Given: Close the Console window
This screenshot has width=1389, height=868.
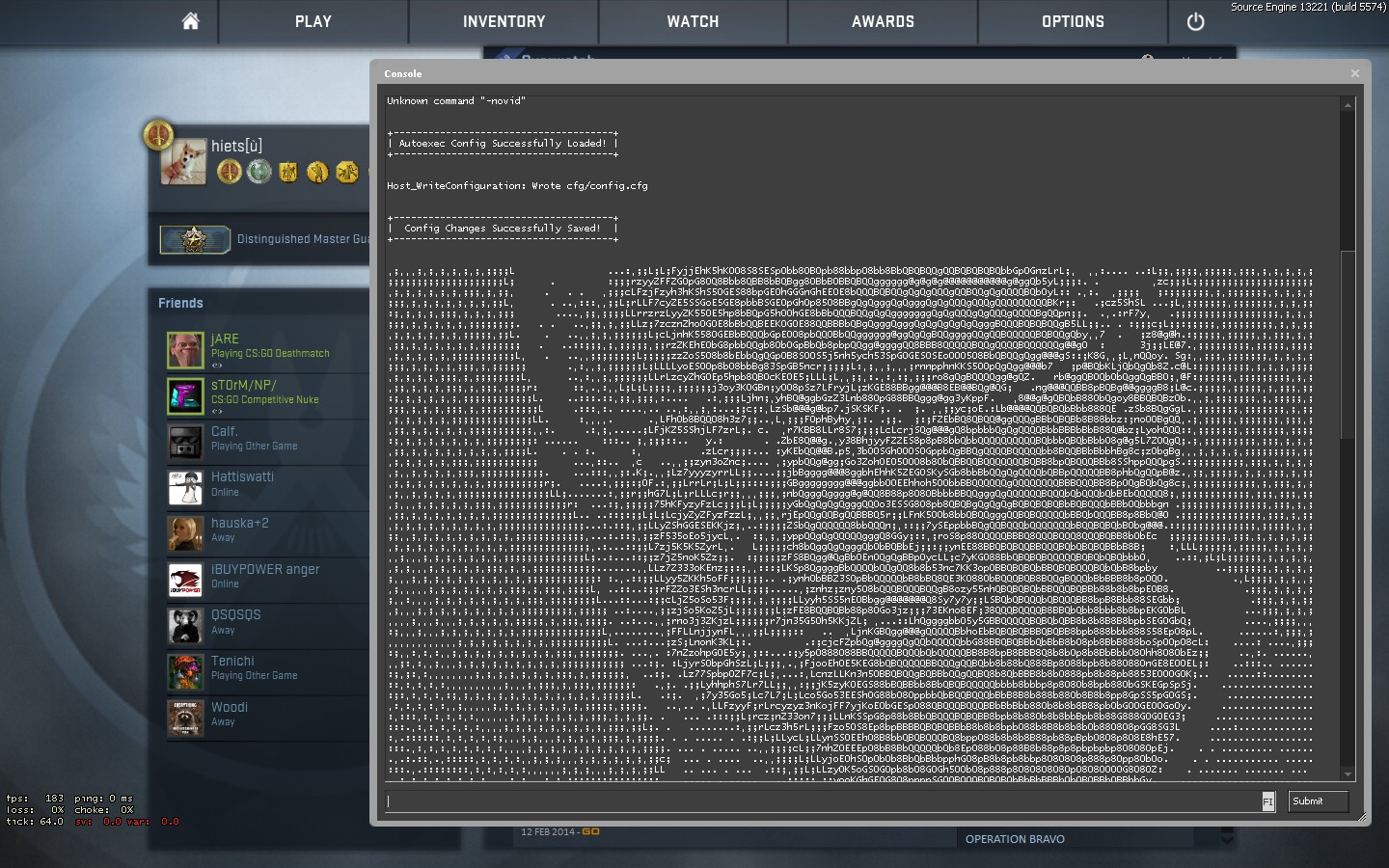Looking at the screenshot, I should pyautogui.click(x=1354, y=73).
